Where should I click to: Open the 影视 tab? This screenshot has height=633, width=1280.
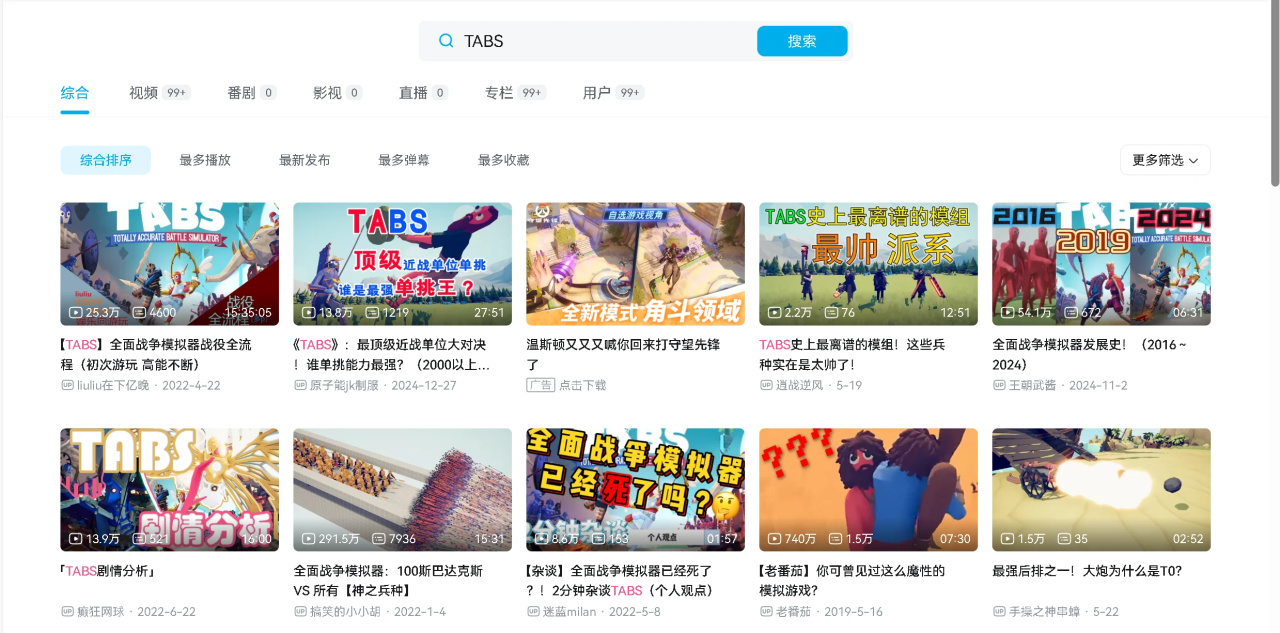pos(338,93)
